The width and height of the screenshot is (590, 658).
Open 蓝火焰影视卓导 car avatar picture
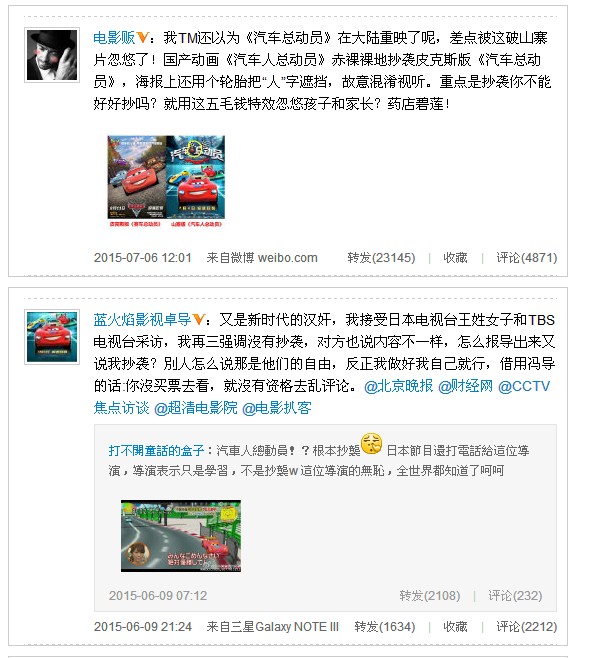click(52, 337)
